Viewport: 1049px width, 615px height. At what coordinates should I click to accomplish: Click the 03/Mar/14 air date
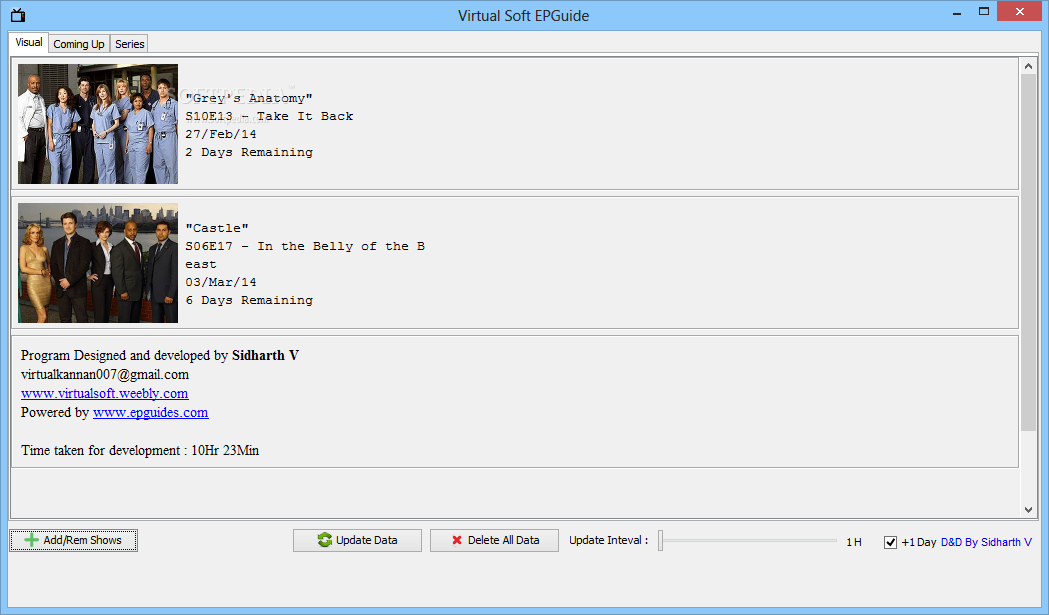pyautogui.click(x=221, y=282)
